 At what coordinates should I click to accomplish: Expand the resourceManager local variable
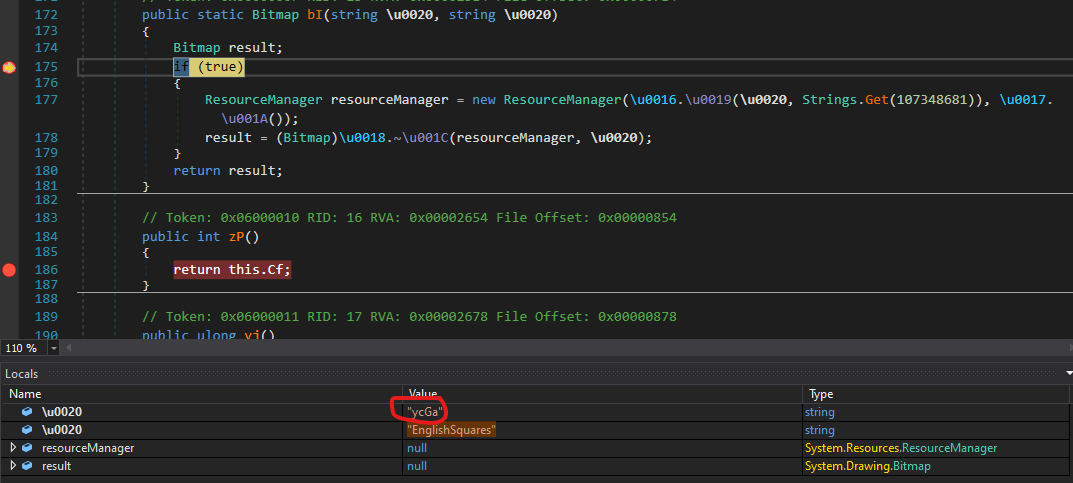[x=13, y=448]
